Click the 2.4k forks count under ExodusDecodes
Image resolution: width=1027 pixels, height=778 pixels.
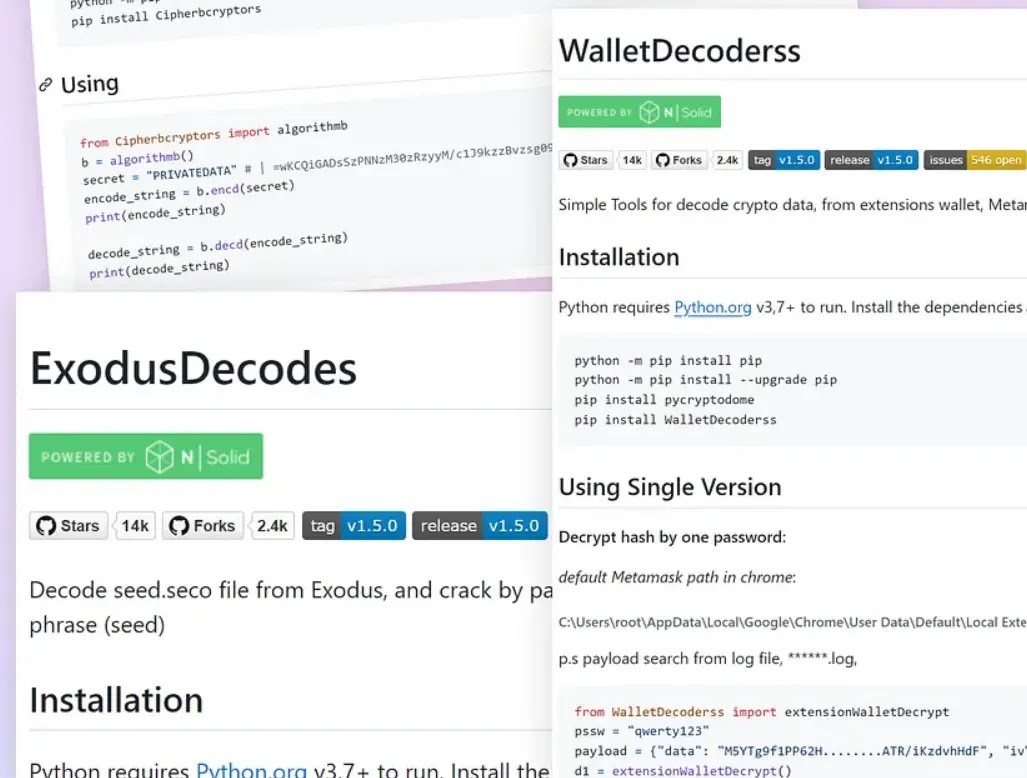click(272, 526)
